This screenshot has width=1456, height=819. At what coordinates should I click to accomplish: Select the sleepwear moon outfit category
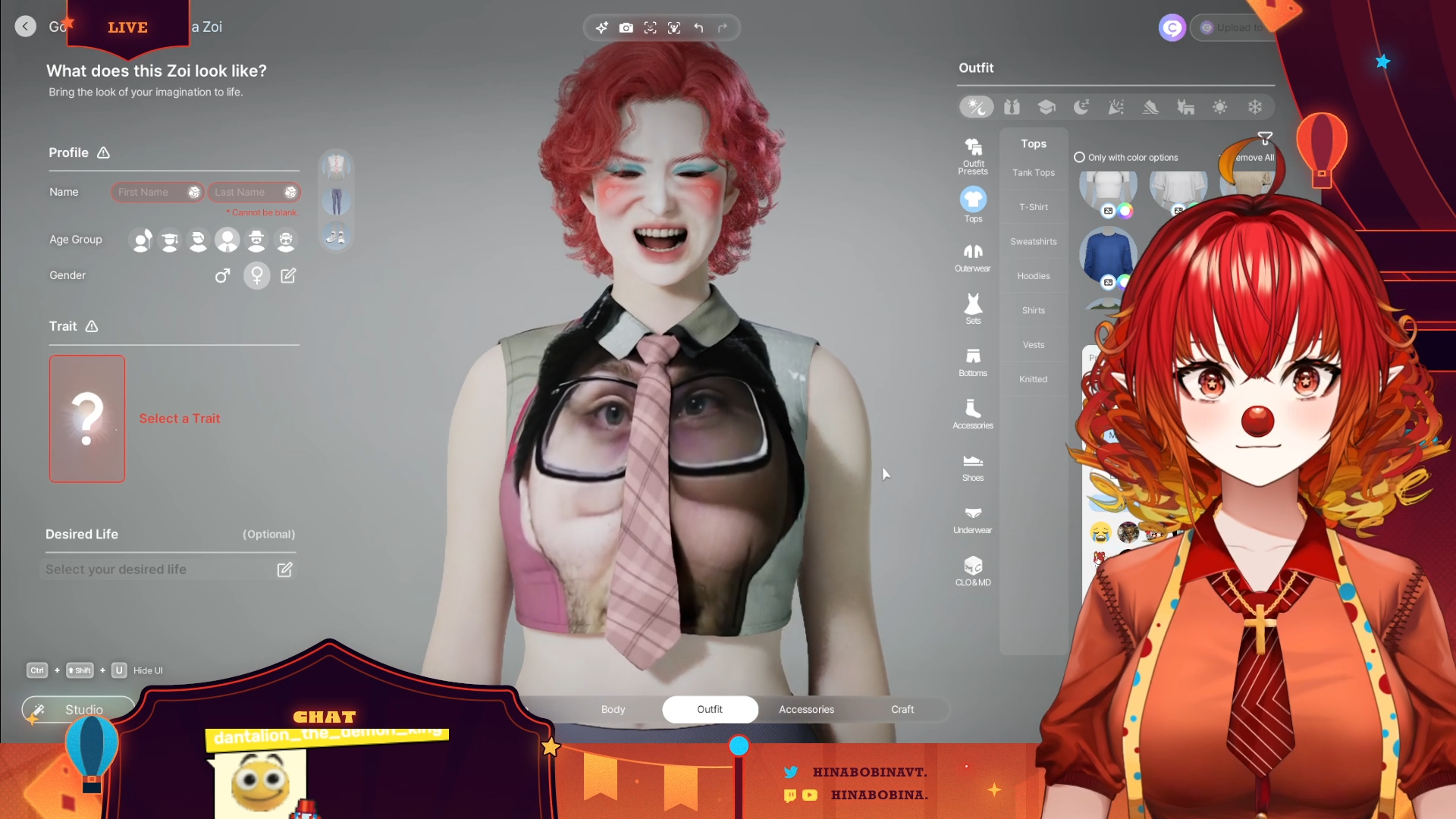point(1081,107)
